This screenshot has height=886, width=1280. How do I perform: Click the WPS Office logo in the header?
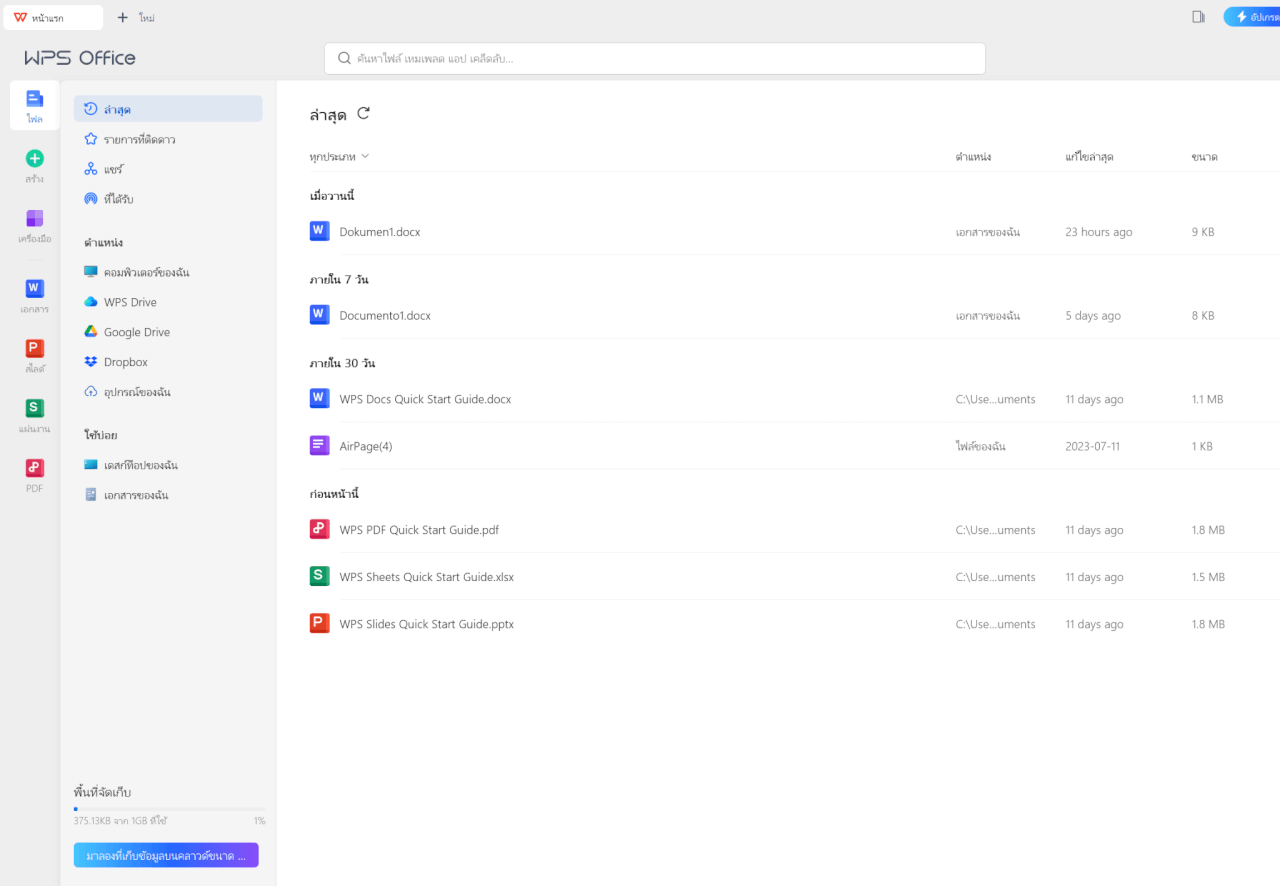(x=80, y=58)
